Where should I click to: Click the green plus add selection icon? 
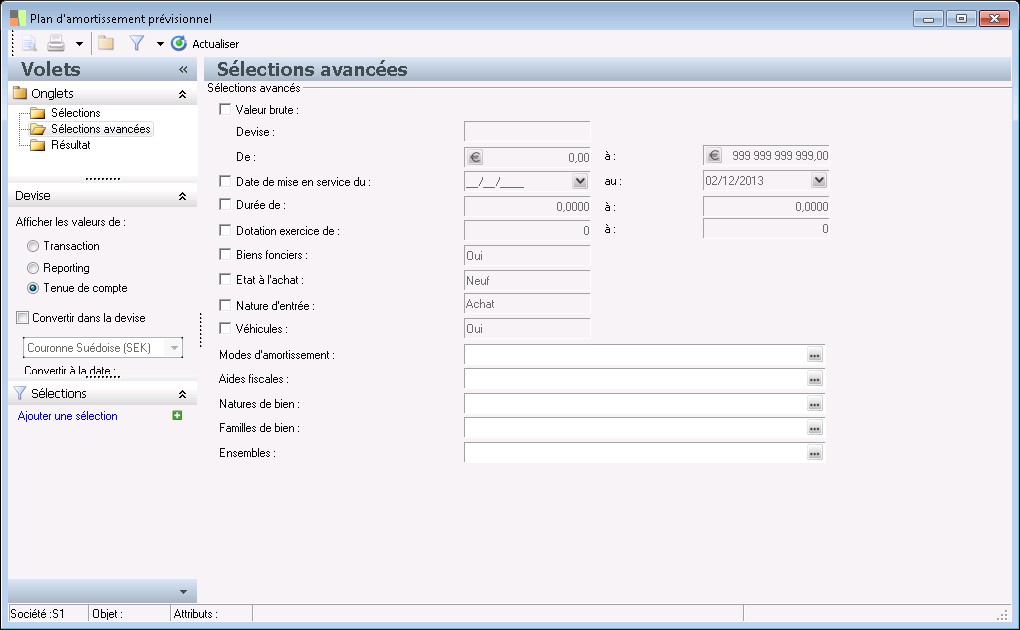177,415
